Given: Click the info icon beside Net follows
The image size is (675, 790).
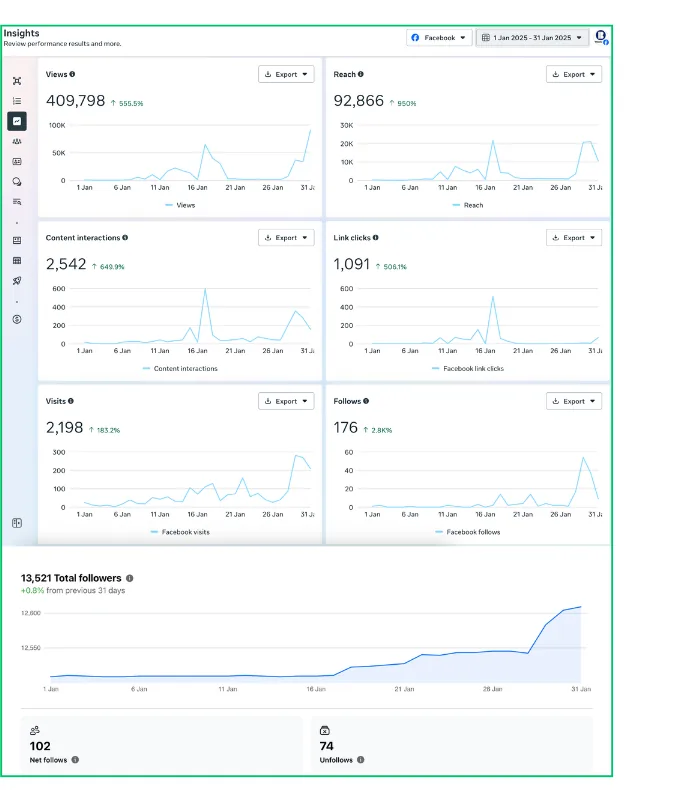Looking at the screenshot, I should 75,760.
